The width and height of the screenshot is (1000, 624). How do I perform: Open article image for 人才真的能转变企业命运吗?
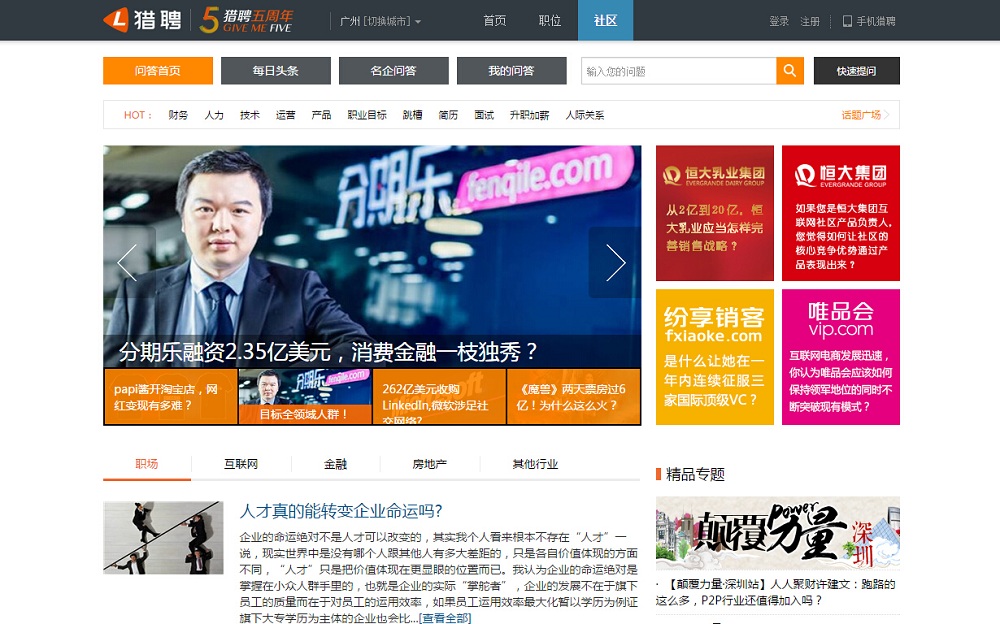click(x=163, y=537)
